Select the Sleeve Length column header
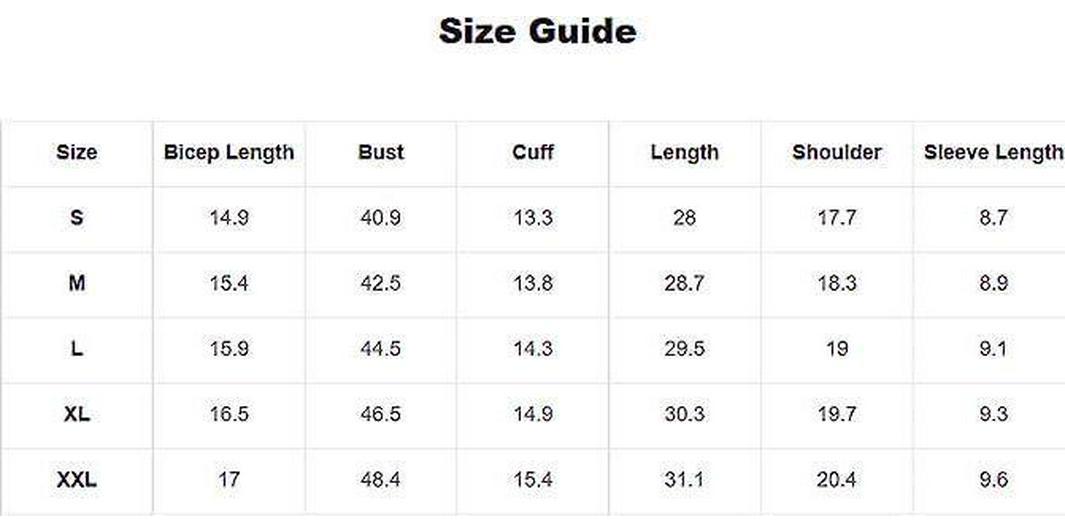 (992, 153)
